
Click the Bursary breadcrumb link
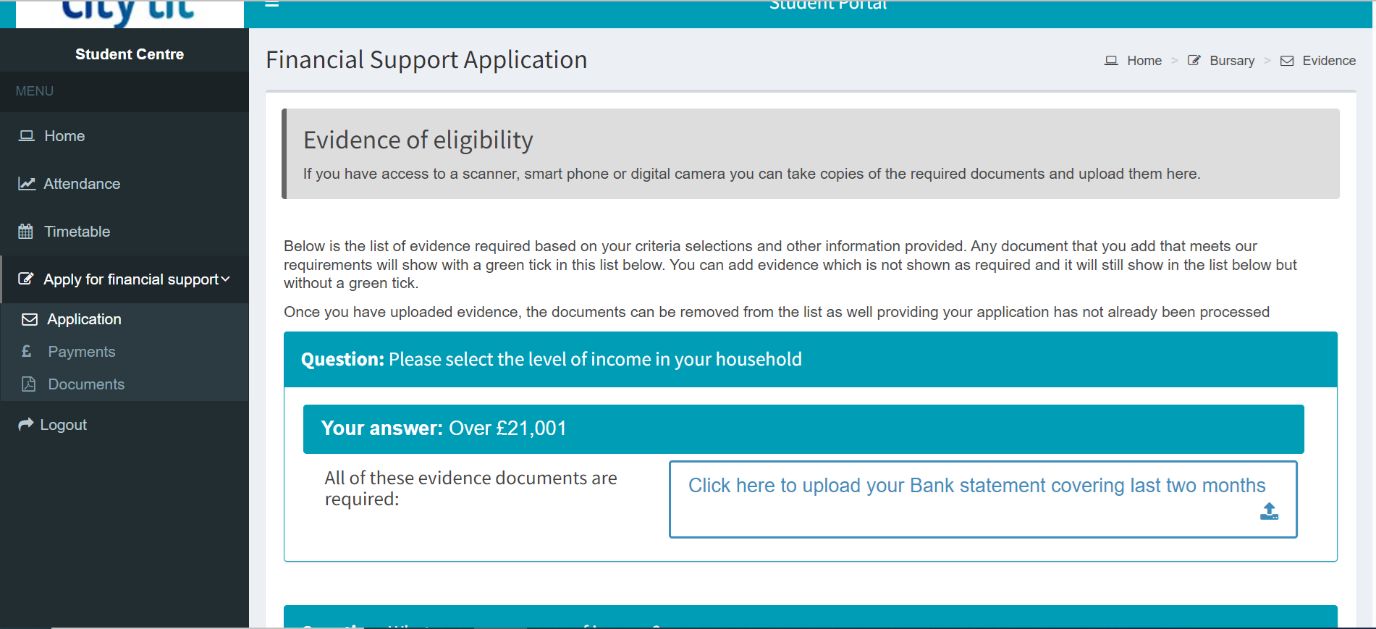[x=1231, y=61]
